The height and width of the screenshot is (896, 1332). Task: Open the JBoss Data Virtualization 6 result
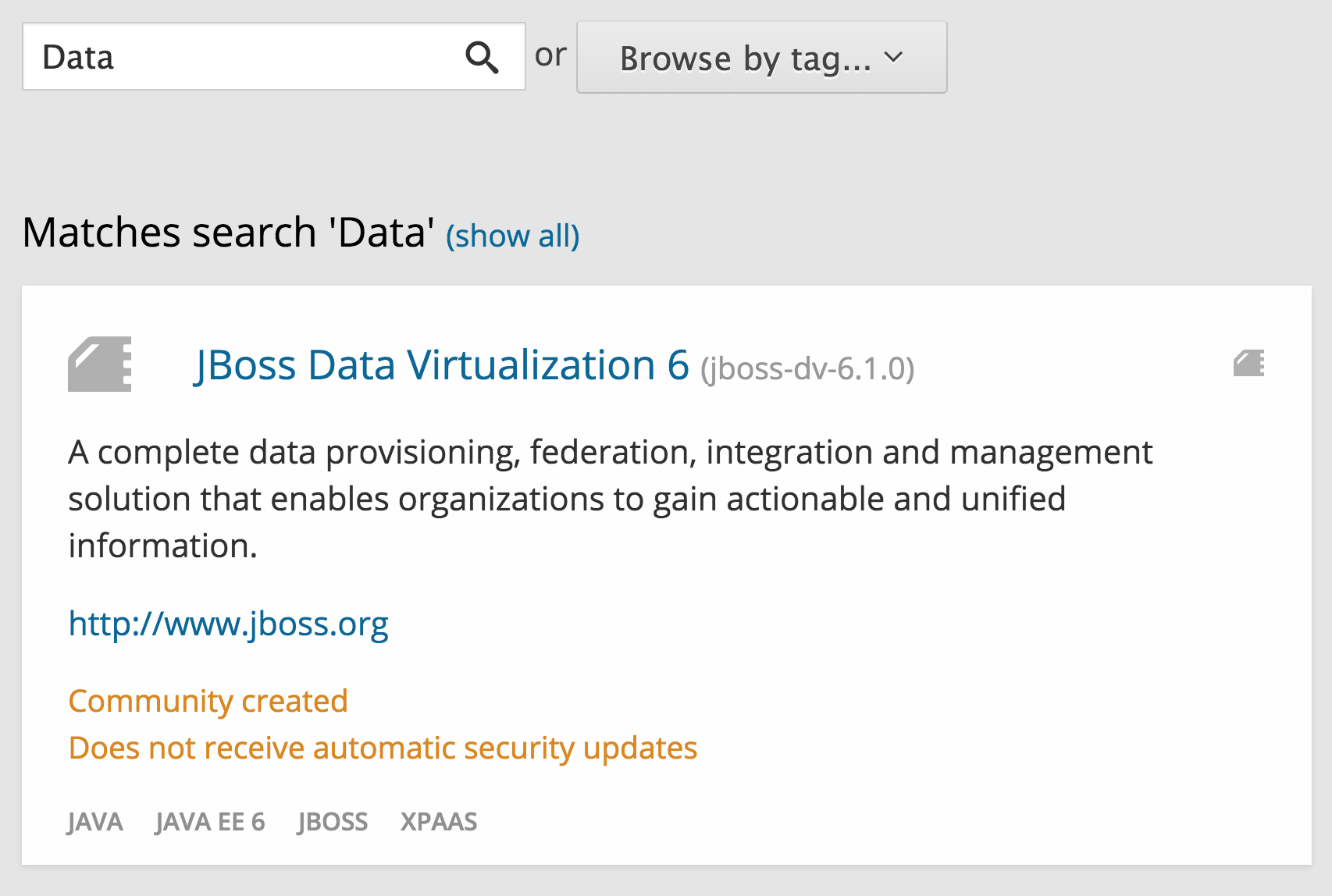click(442, 364)
